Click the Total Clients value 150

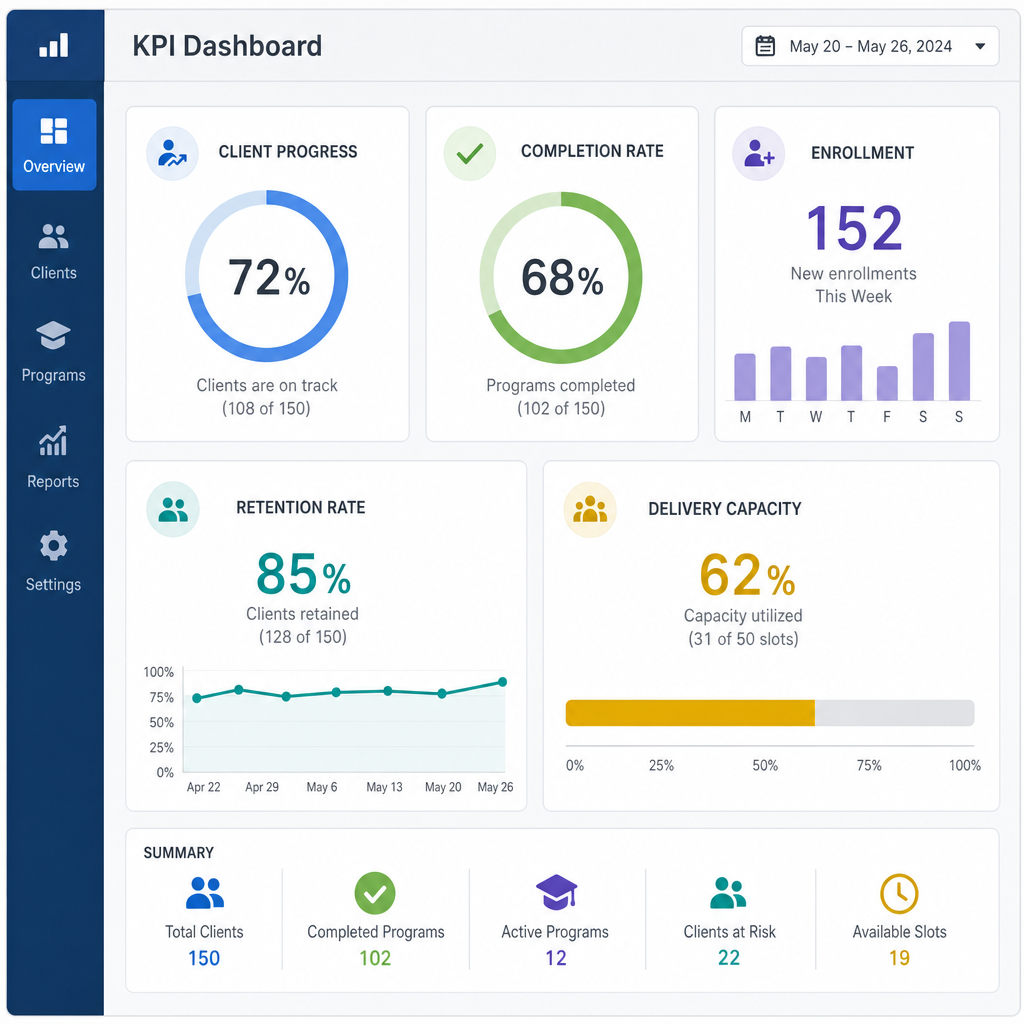(x=204, y=958)
